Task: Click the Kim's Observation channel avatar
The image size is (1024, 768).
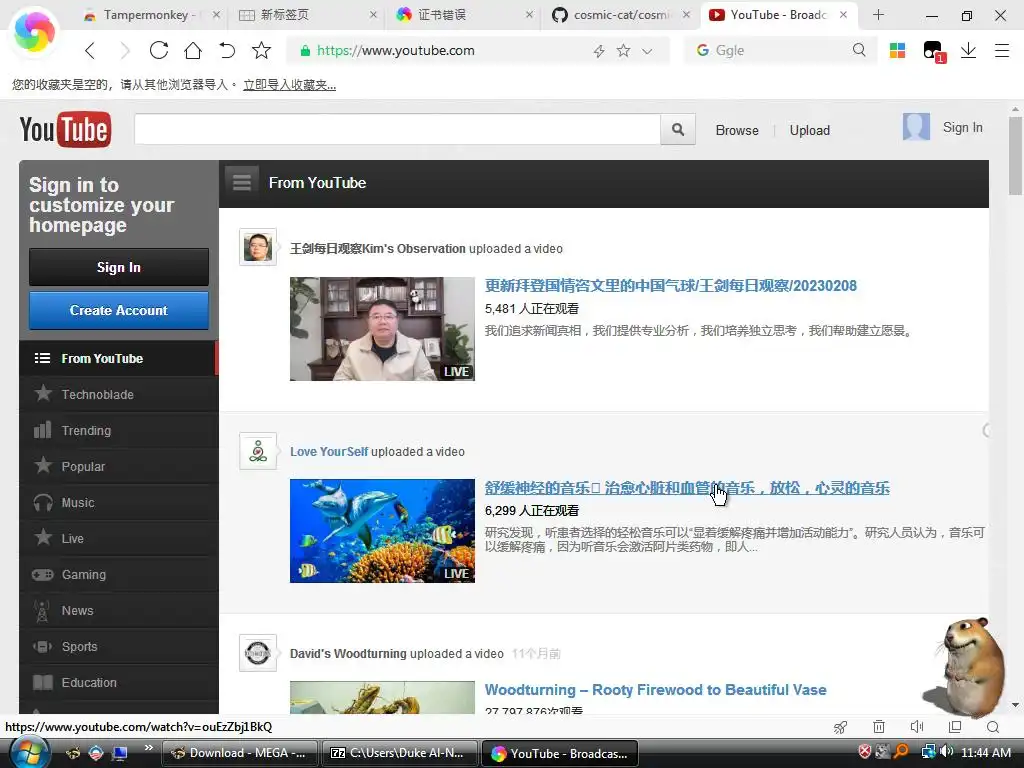Action: pos(258,247)
